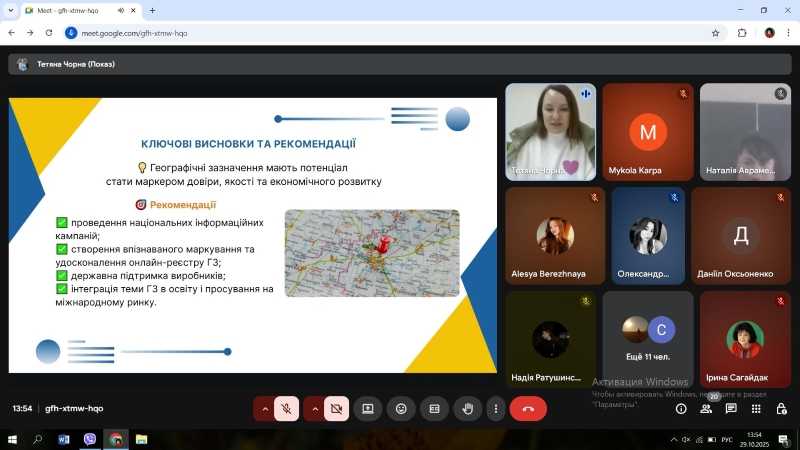This screenshot has width=800, height=450.
Task: Unmute the microphone
Action: click(286, 408)
